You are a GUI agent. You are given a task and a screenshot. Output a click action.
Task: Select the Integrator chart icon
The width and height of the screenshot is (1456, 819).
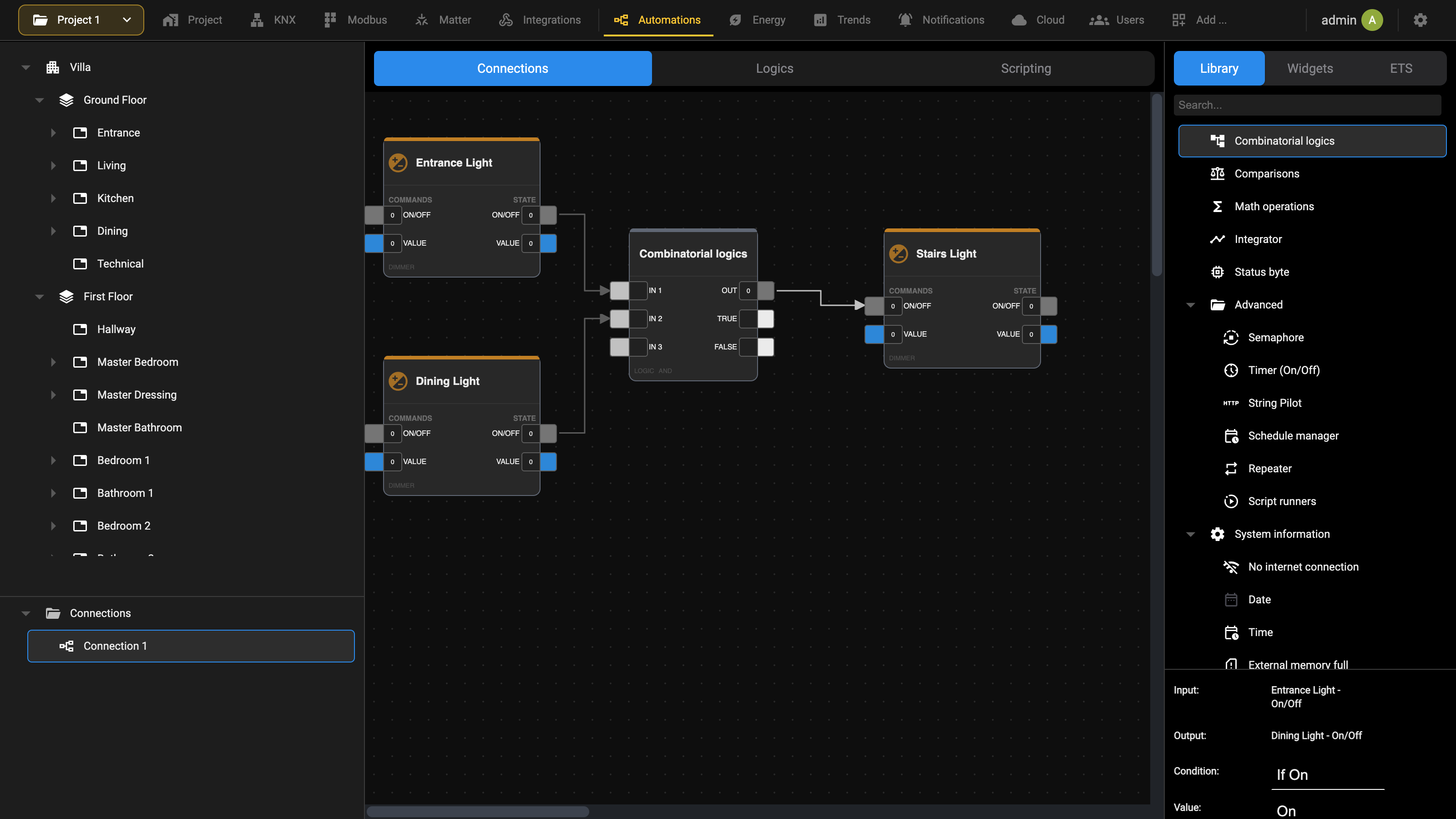1218,239
